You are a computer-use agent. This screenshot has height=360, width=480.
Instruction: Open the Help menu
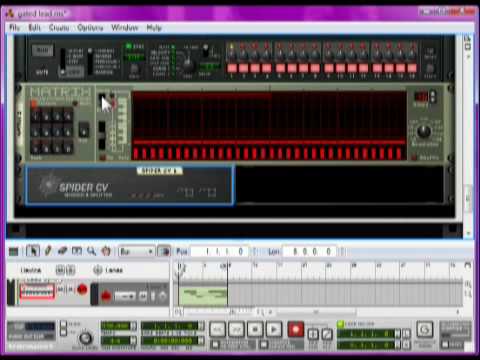[154, 28]
